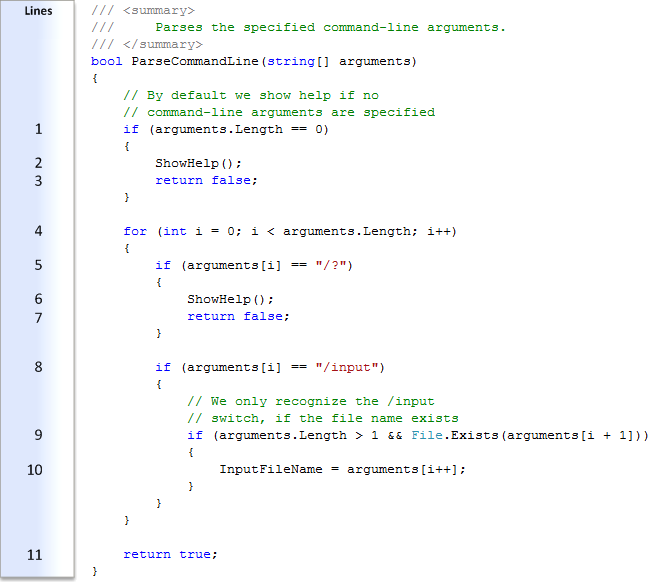Click the first ShowHelp() call
The width and height of the screenshot is (666, 582).
coord(198,164)
